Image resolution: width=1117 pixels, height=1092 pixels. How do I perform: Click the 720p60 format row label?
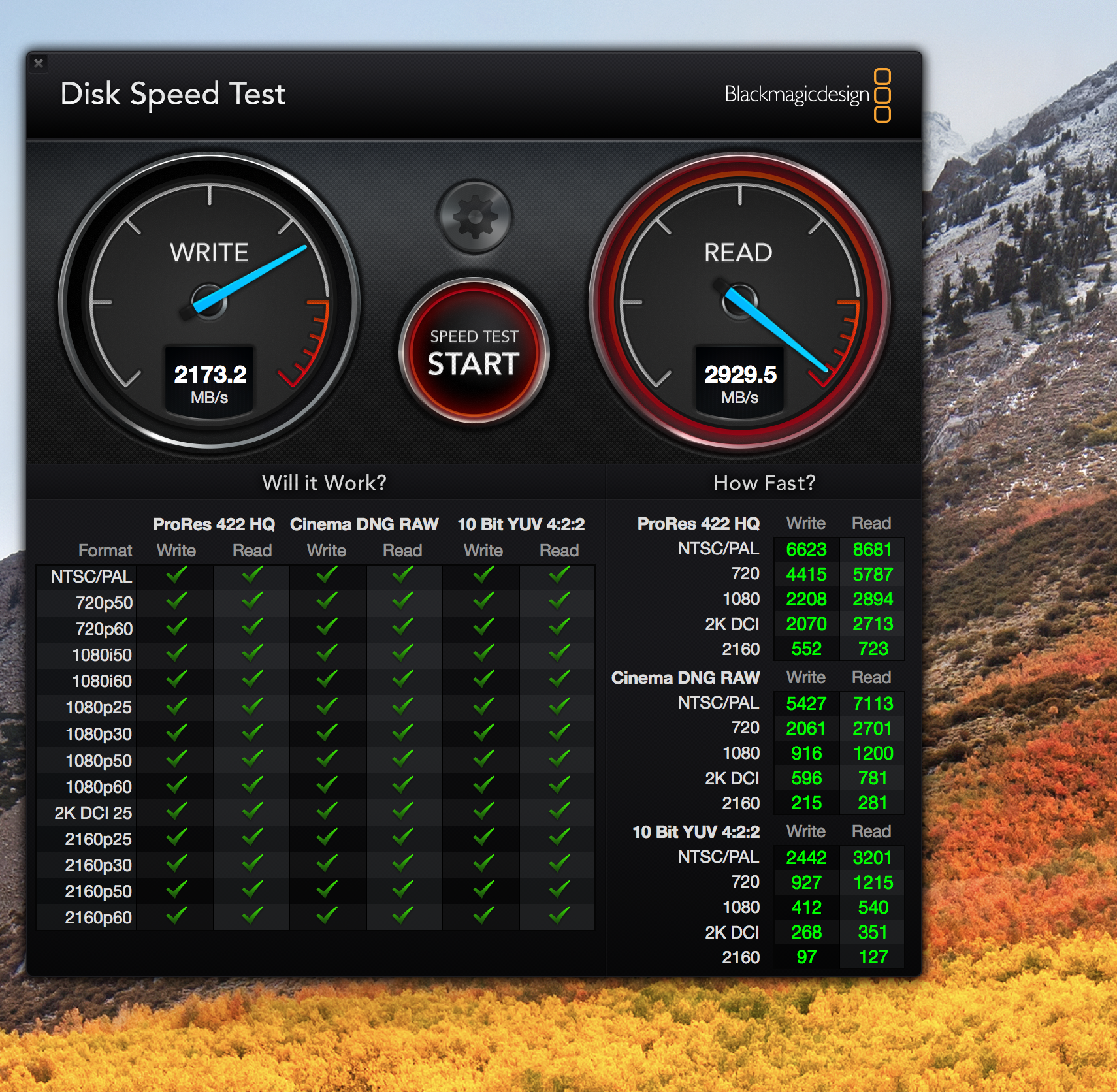104,629
